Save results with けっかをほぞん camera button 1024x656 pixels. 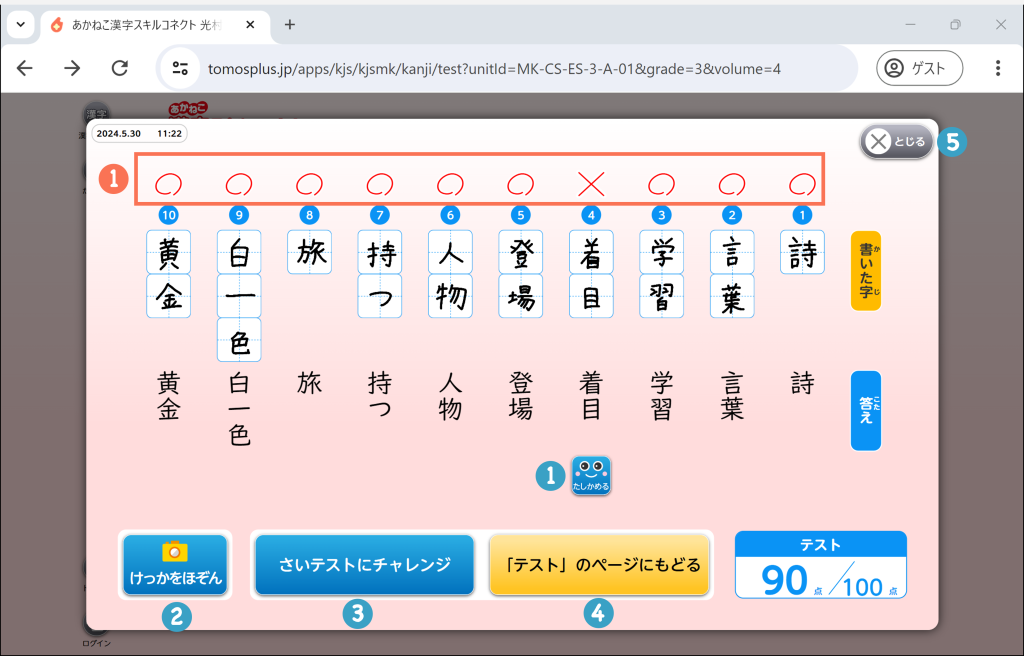pyautogui.click(x=175, y=565)
